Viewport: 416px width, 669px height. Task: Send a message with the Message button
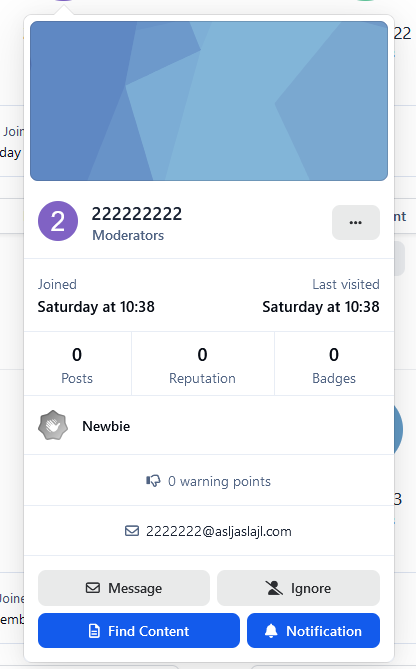tap(124, 588)
